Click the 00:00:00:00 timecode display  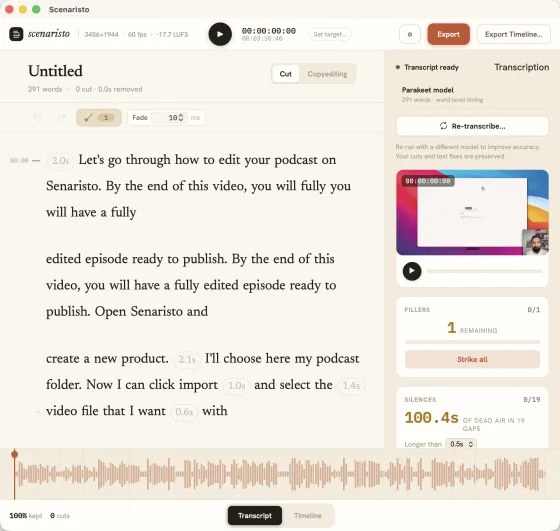point(269,31)
